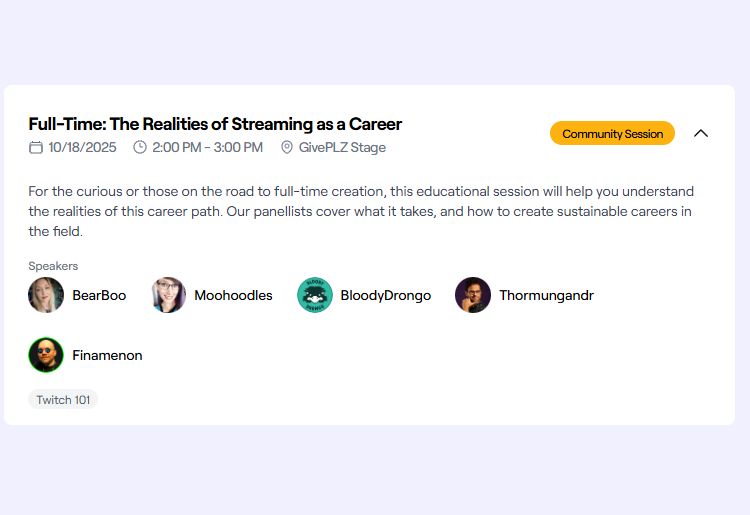This screenshot has width=750, height=515.
Task: Click the GivePLZ Stage location text
Action: pos(342,148)
